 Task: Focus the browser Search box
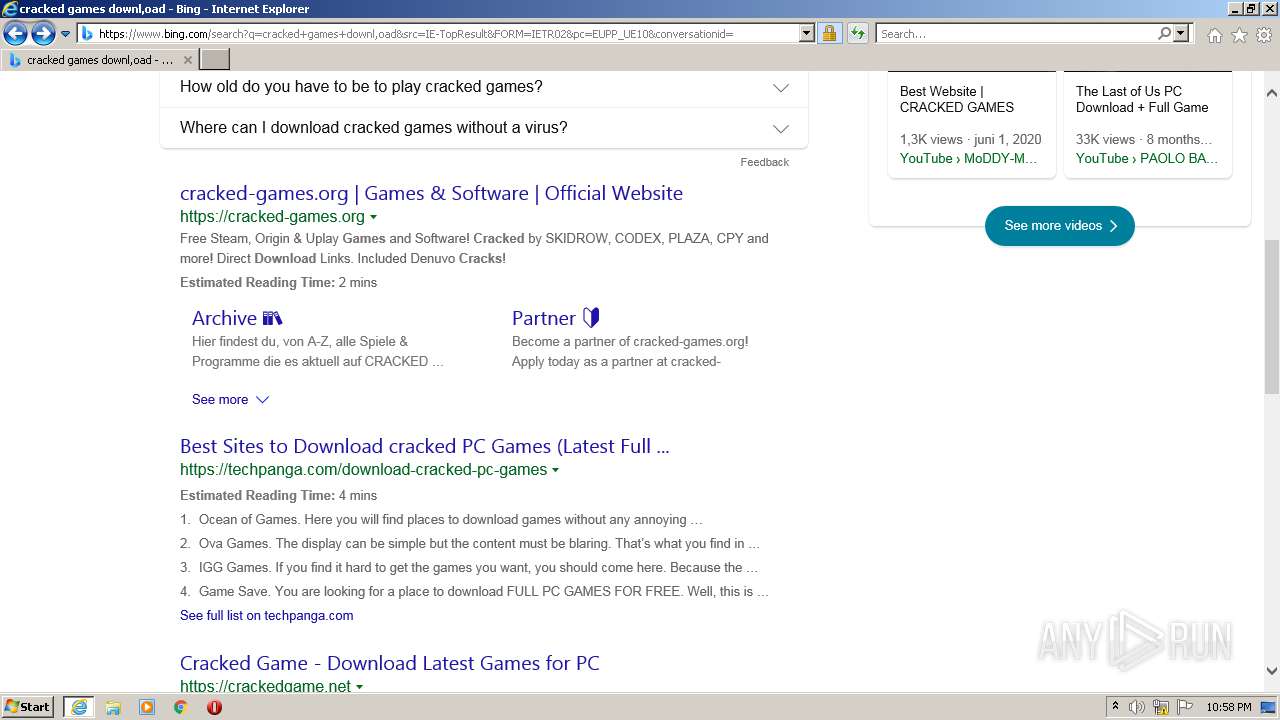(1017, 34)
